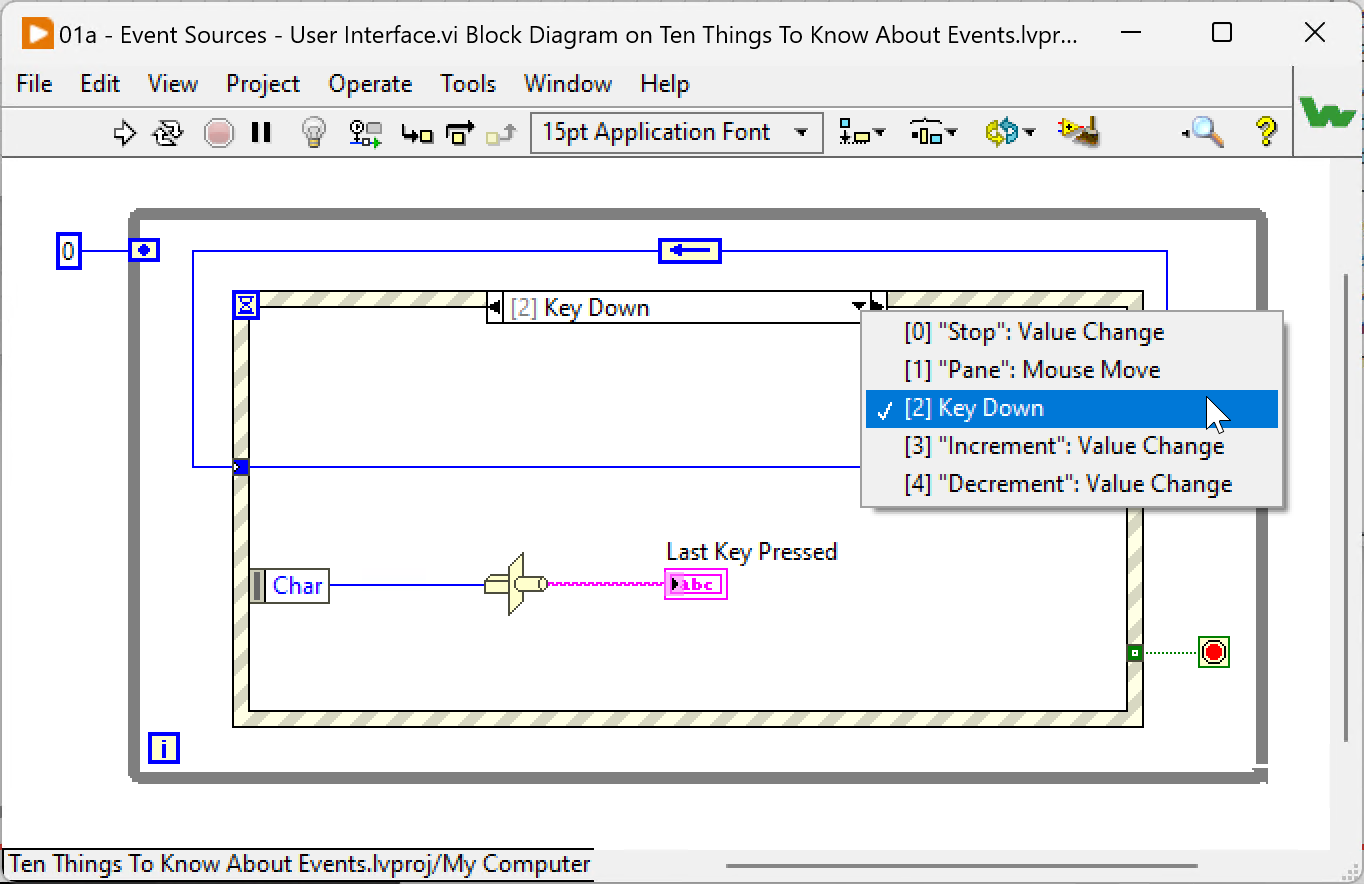Maximize the block diagram window
The image size is (1364, 884).
pos(1221,33)
